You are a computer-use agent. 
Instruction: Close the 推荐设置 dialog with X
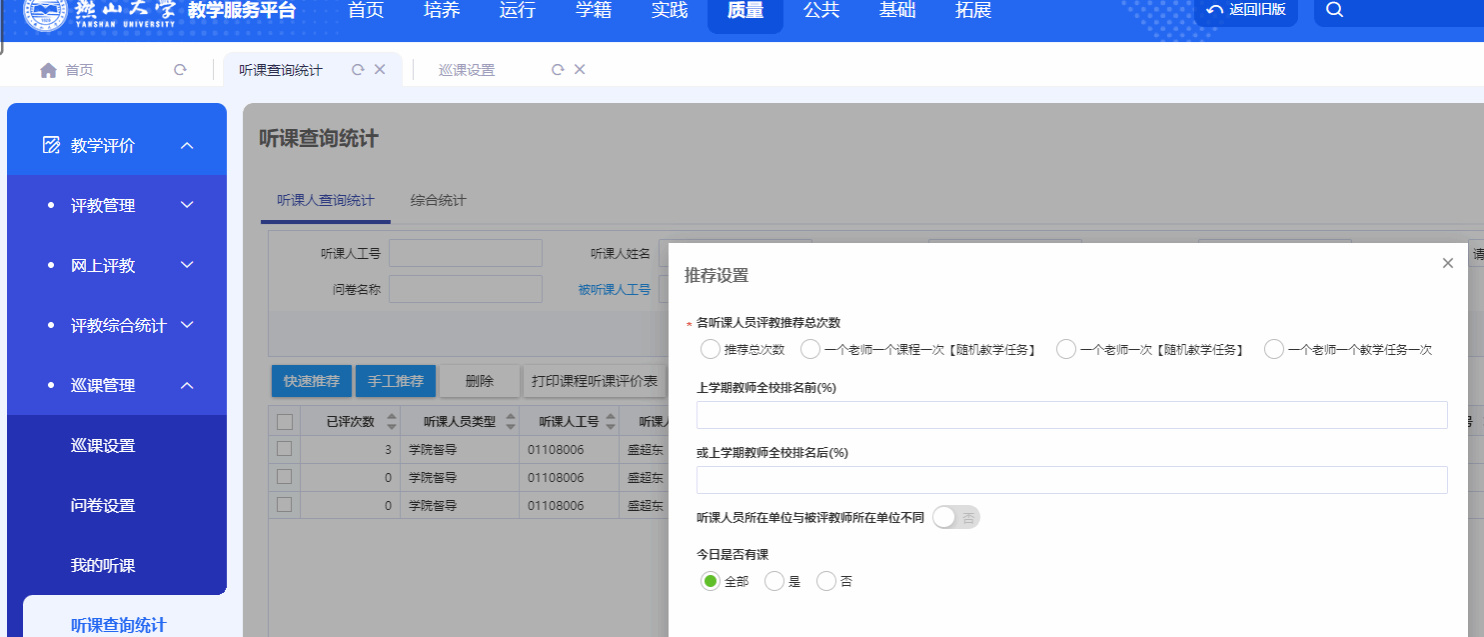(x=1447, y=264)
